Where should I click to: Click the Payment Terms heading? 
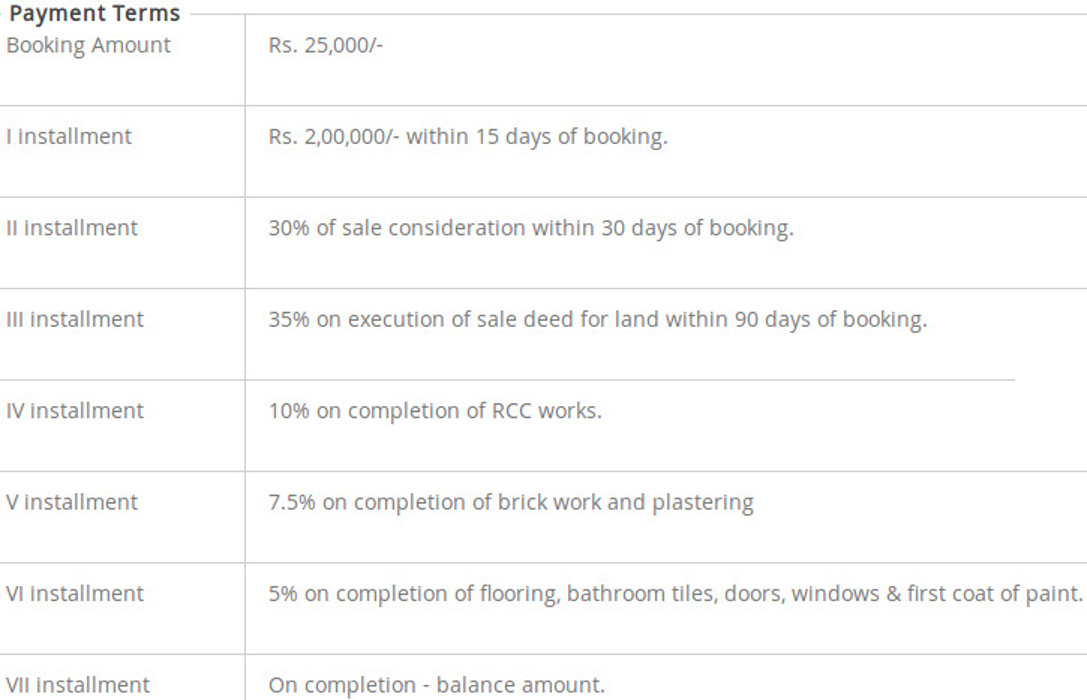click(95, 14)
